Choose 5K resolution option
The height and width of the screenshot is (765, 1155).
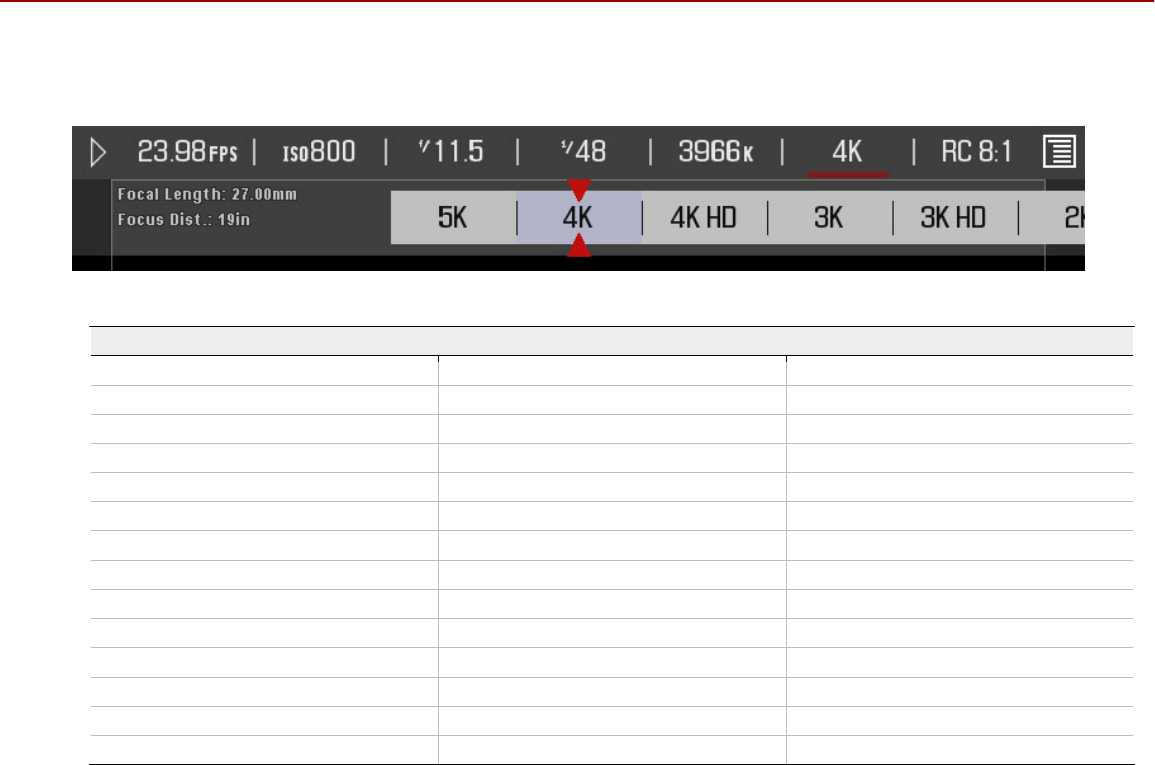452,218
